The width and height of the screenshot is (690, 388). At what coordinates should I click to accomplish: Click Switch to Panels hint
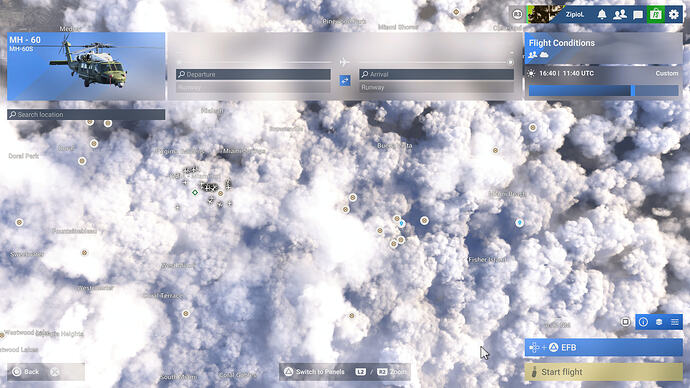(x=314, y=372)
